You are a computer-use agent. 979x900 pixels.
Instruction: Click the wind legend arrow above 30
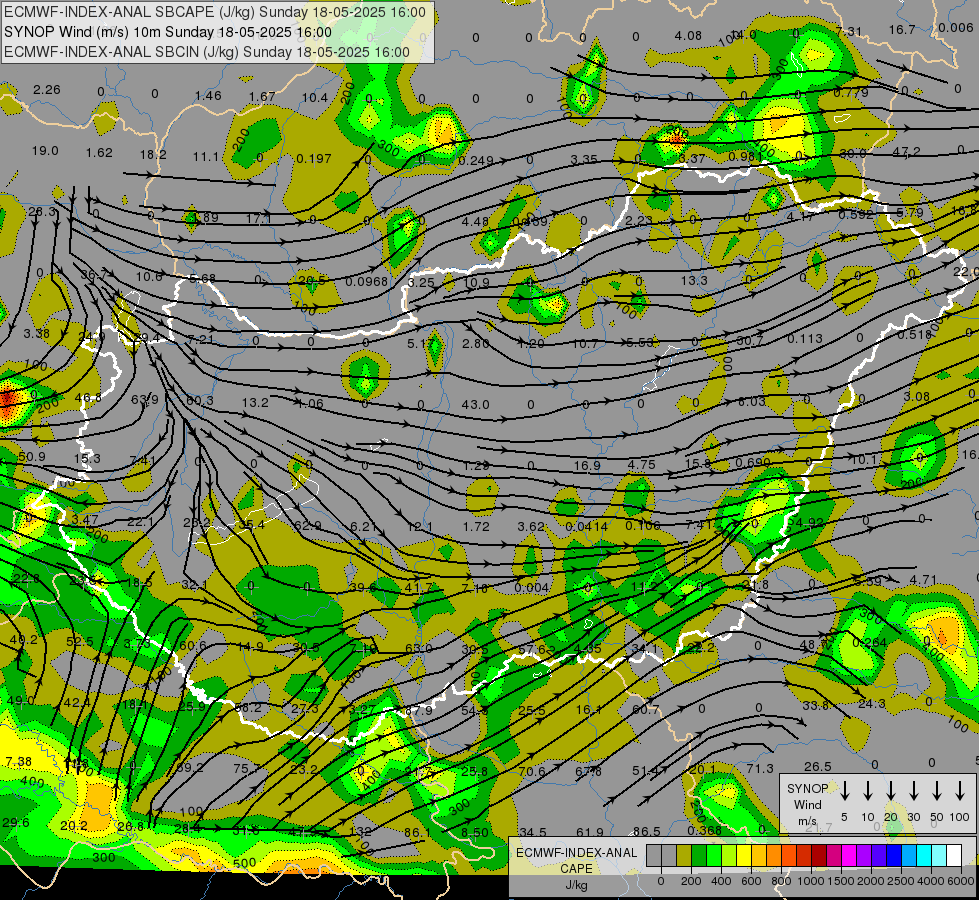[x=913, y=790]
